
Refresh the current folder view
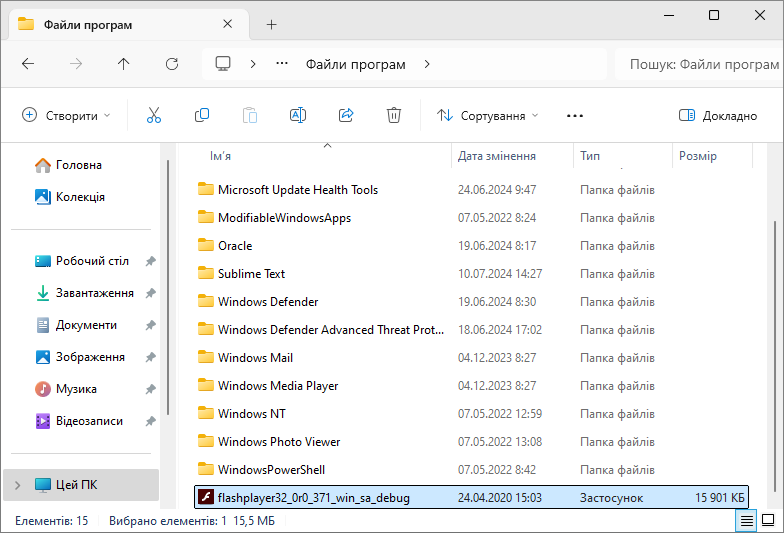172,64
